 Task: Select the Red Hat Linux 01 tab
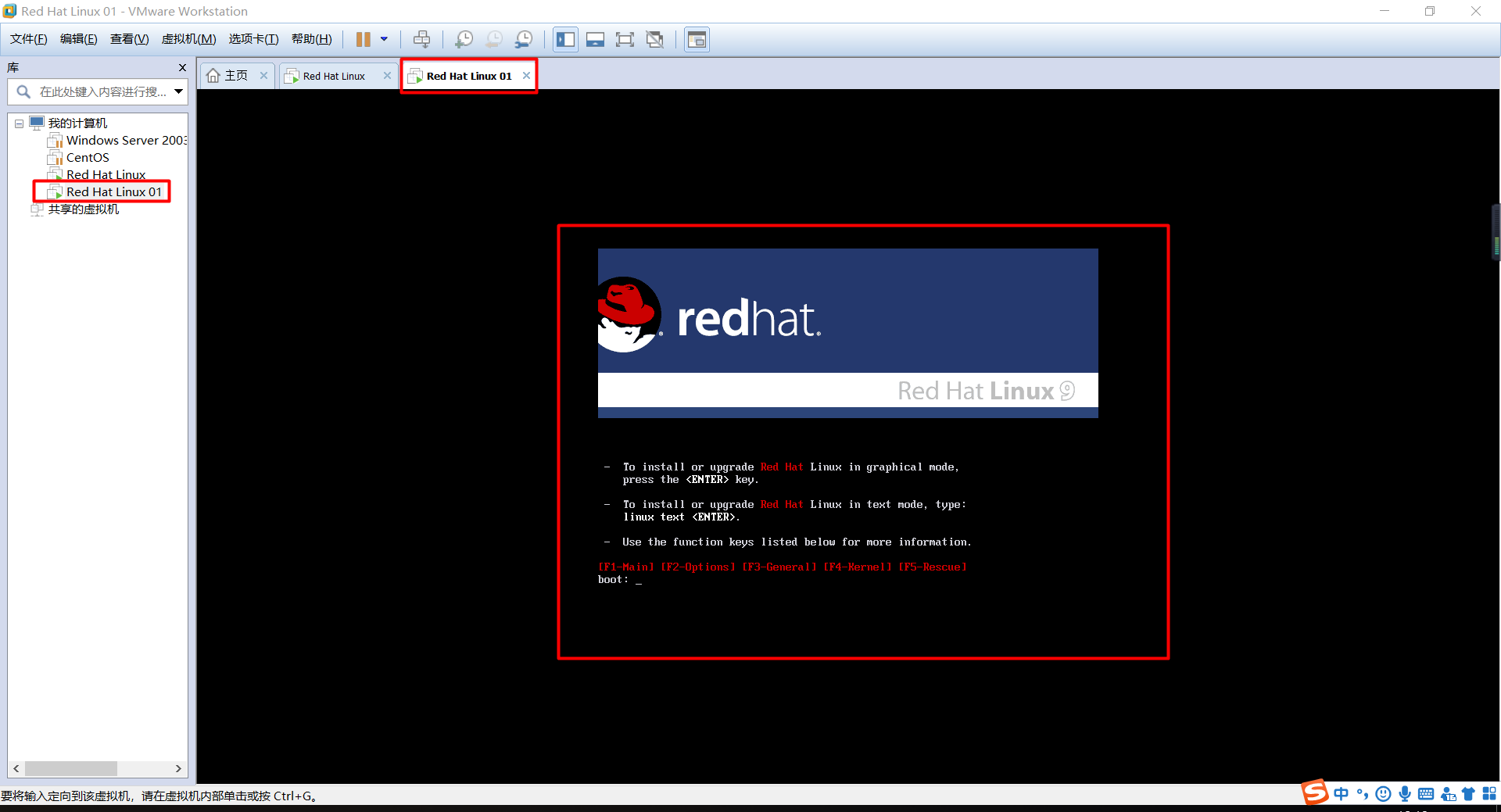[x=469, y=76]
